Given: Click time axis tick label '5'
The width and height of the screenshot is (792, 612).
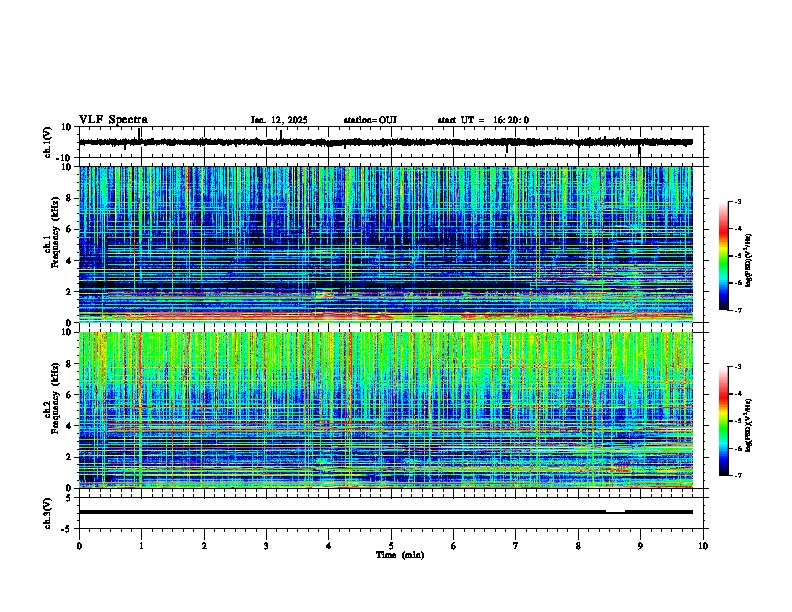Looking at the screenshot, I should point(391,546).
